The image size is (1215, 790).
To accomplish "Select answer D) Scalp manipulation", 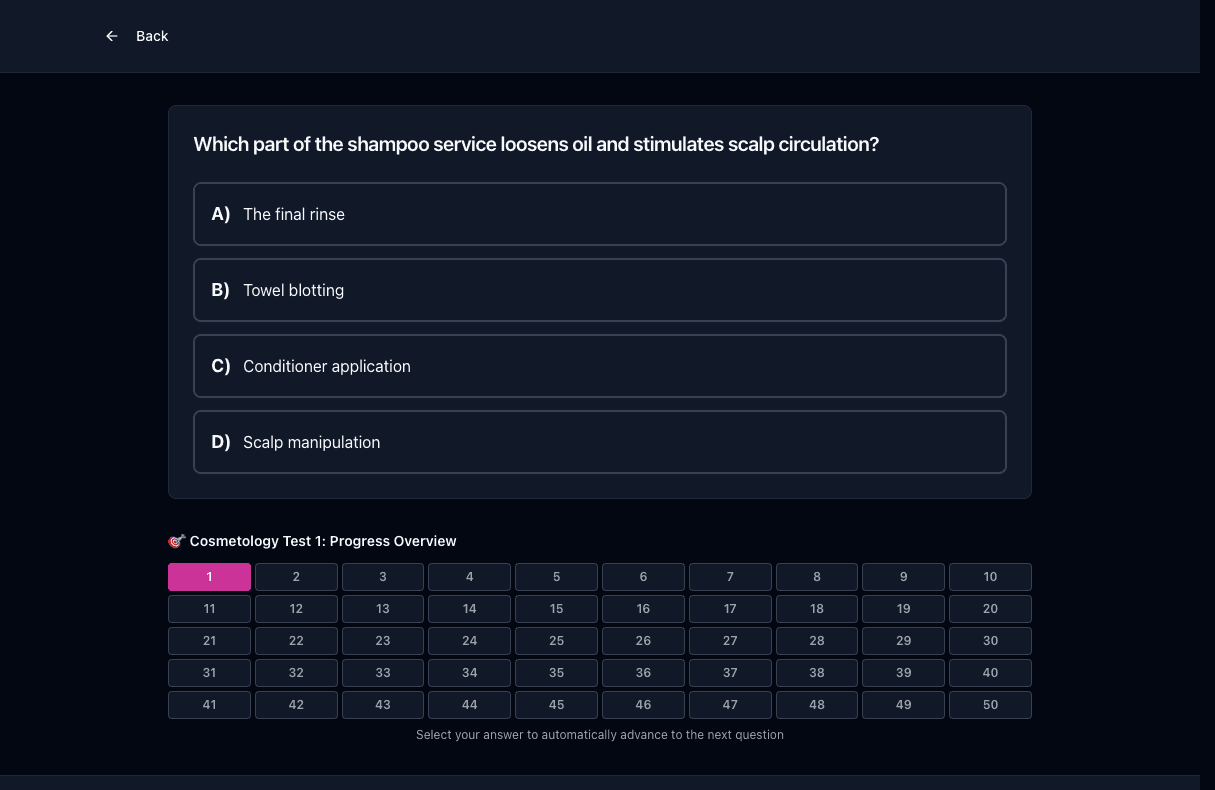I will click(x=600, y=442).
